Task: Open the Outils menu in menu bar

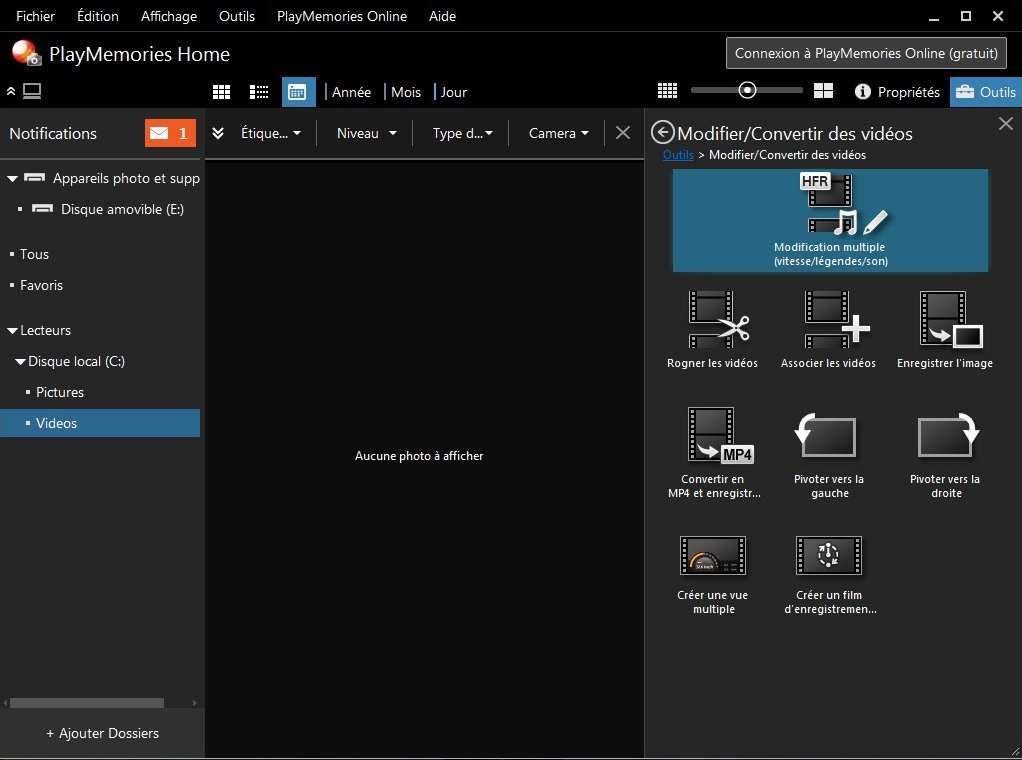Action: coord(237,16)
